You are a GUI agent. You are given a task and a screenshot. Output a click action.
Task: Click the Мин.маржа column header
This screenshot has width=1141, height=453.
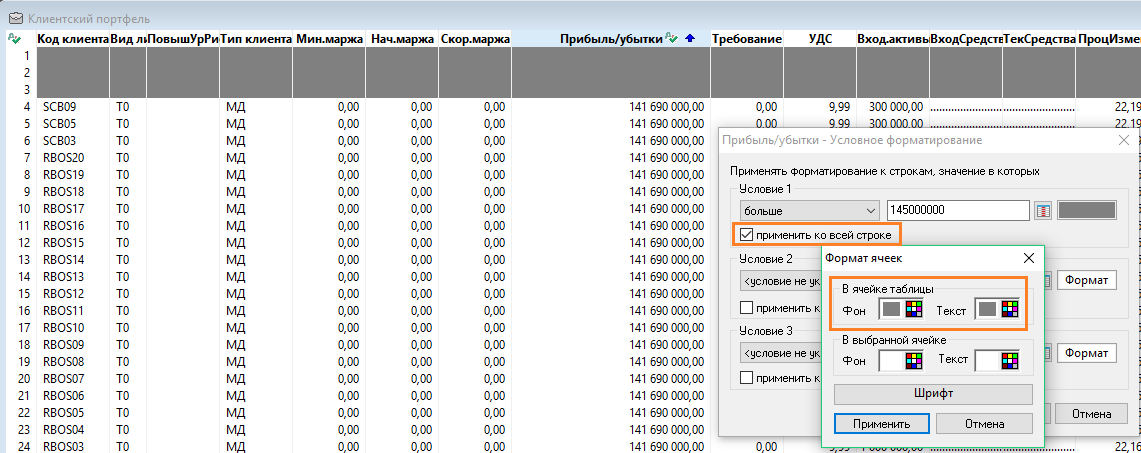coord(330,39)
